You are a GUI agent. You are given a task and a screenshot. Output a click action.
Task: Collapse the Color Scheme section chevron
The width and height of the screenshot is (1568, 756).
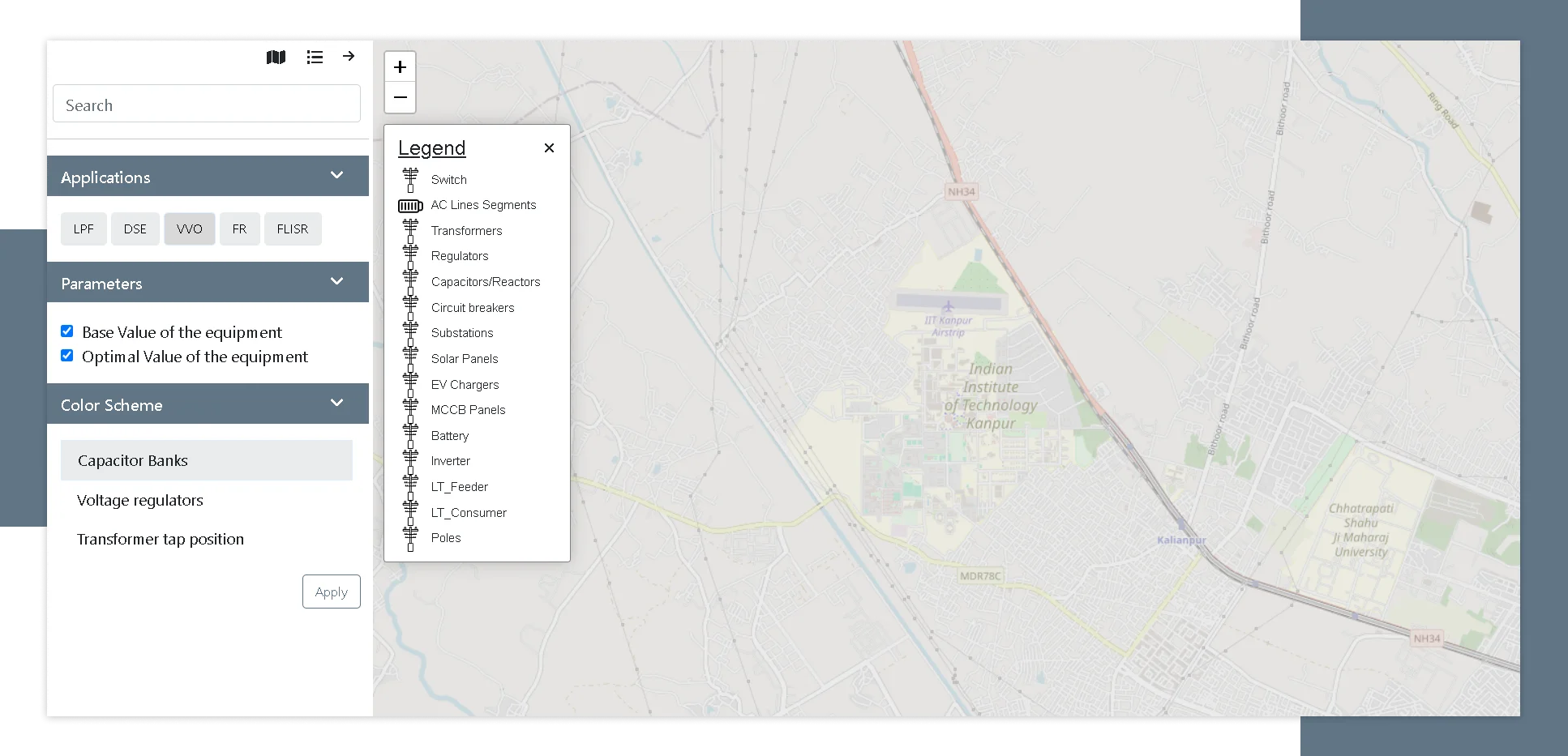point(337,403)
